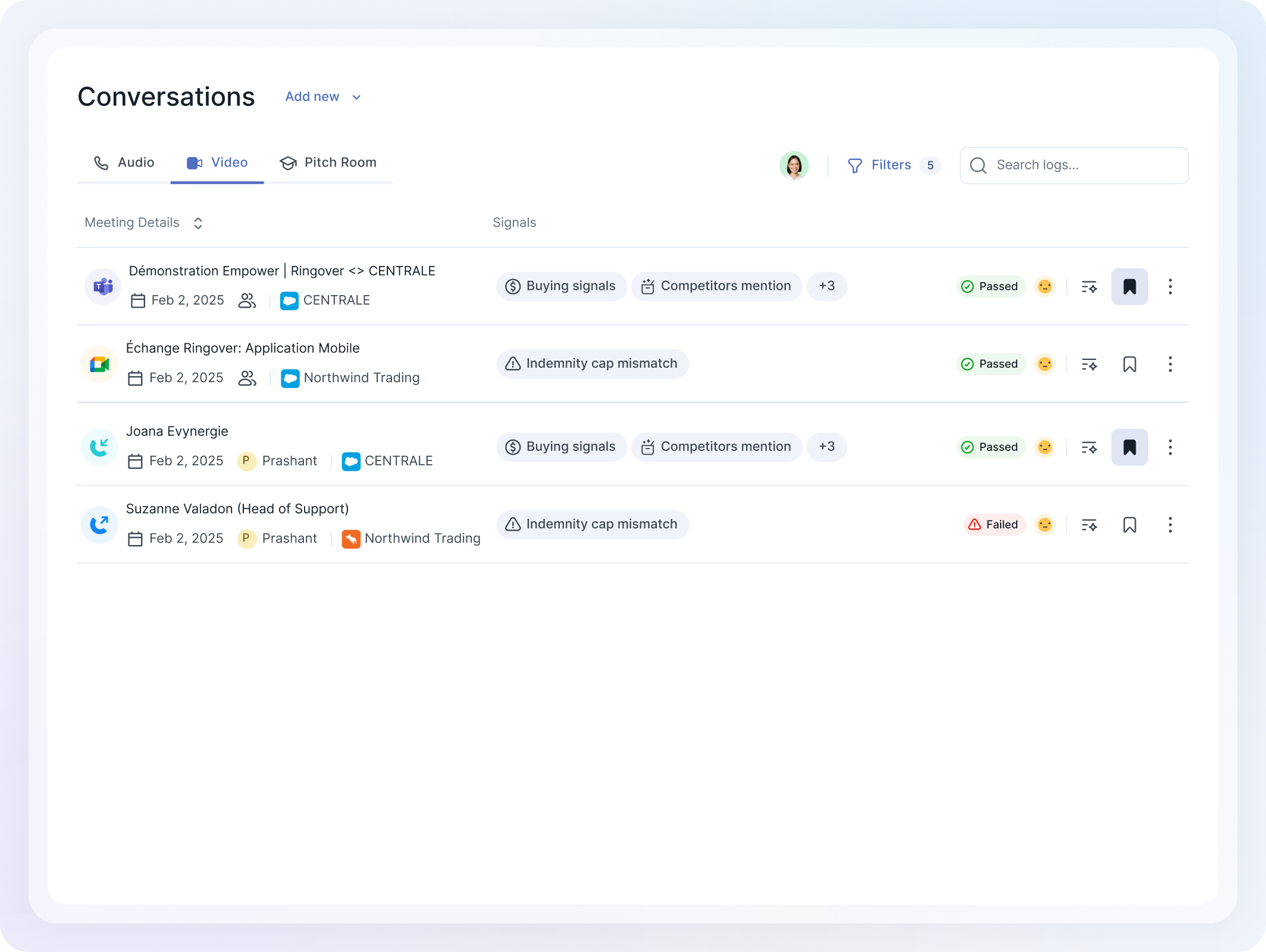Click Buying signals tag in Joana Evynergie row
Image resolution: width=1266 pixels, height=952 pixels.
pyautogui.click(x=561, y=447)
